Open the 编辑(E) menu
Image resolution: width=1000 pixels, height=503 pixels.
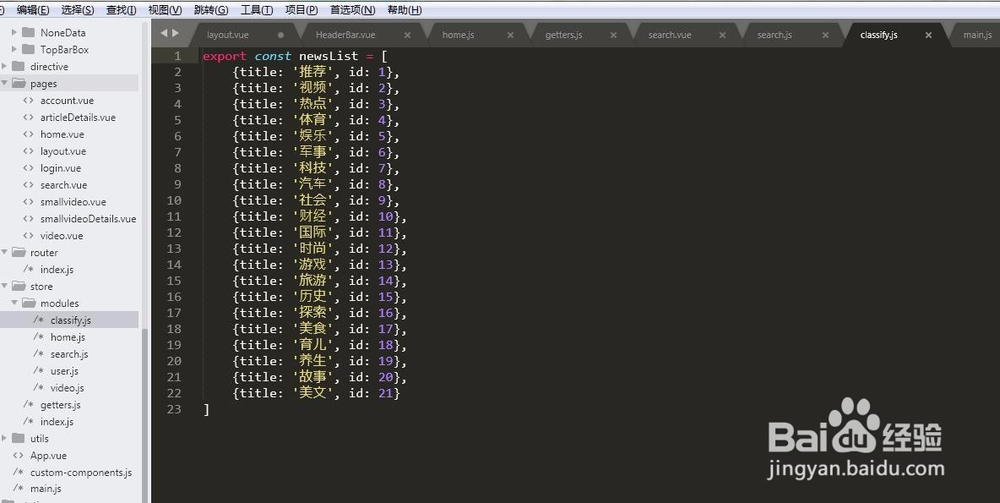(33, 10)
